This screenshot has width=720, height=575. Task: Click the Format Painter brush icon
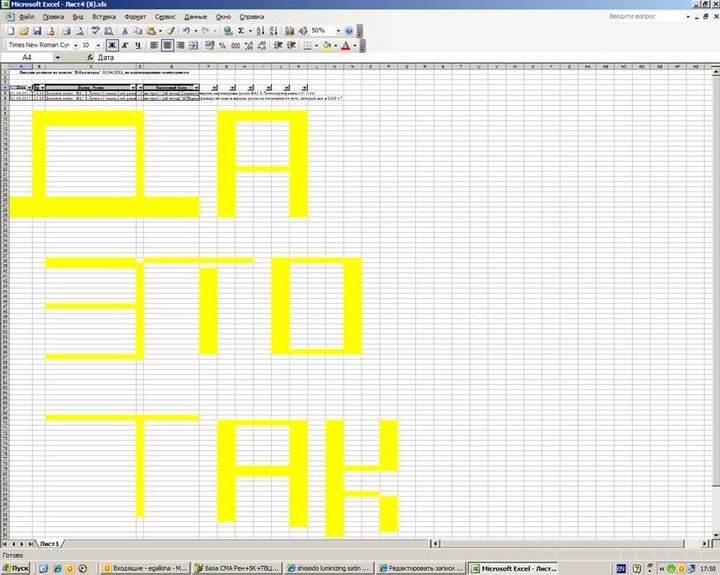point(171,31)
